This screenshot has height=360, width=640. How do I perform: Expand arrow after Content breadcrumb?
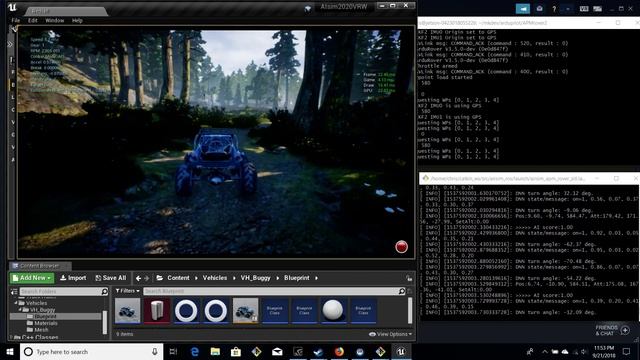(x=196, y=278)
